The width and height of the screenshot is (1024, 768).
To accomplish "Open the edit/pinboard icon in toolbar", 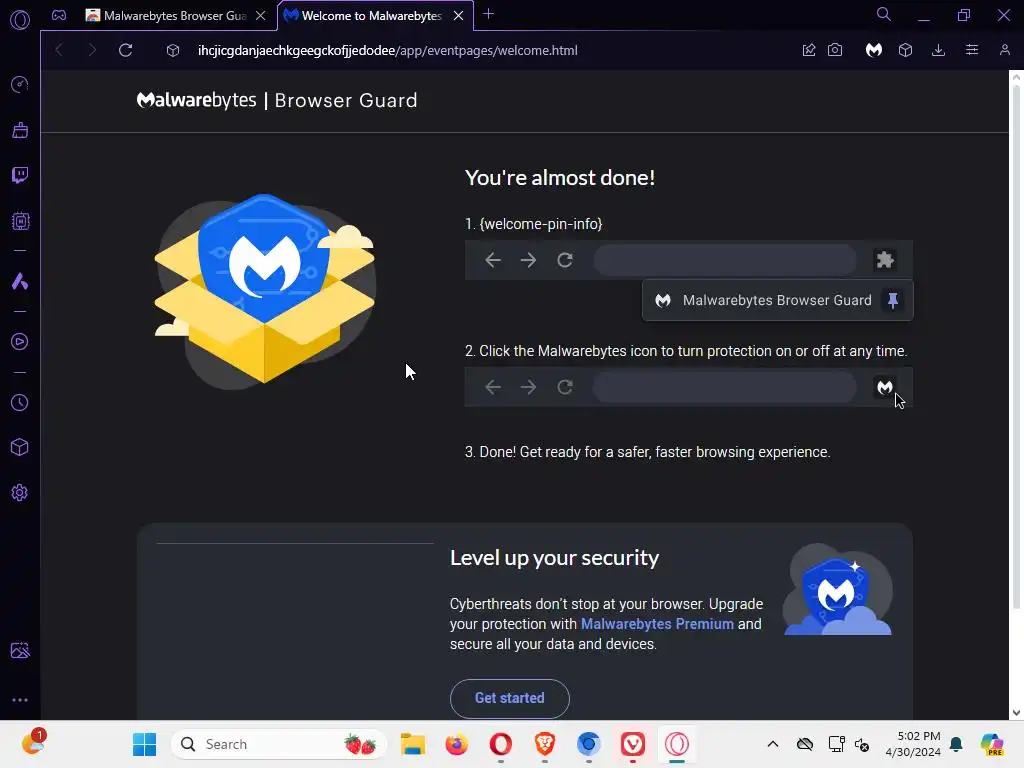I will [x=808, y=50].
